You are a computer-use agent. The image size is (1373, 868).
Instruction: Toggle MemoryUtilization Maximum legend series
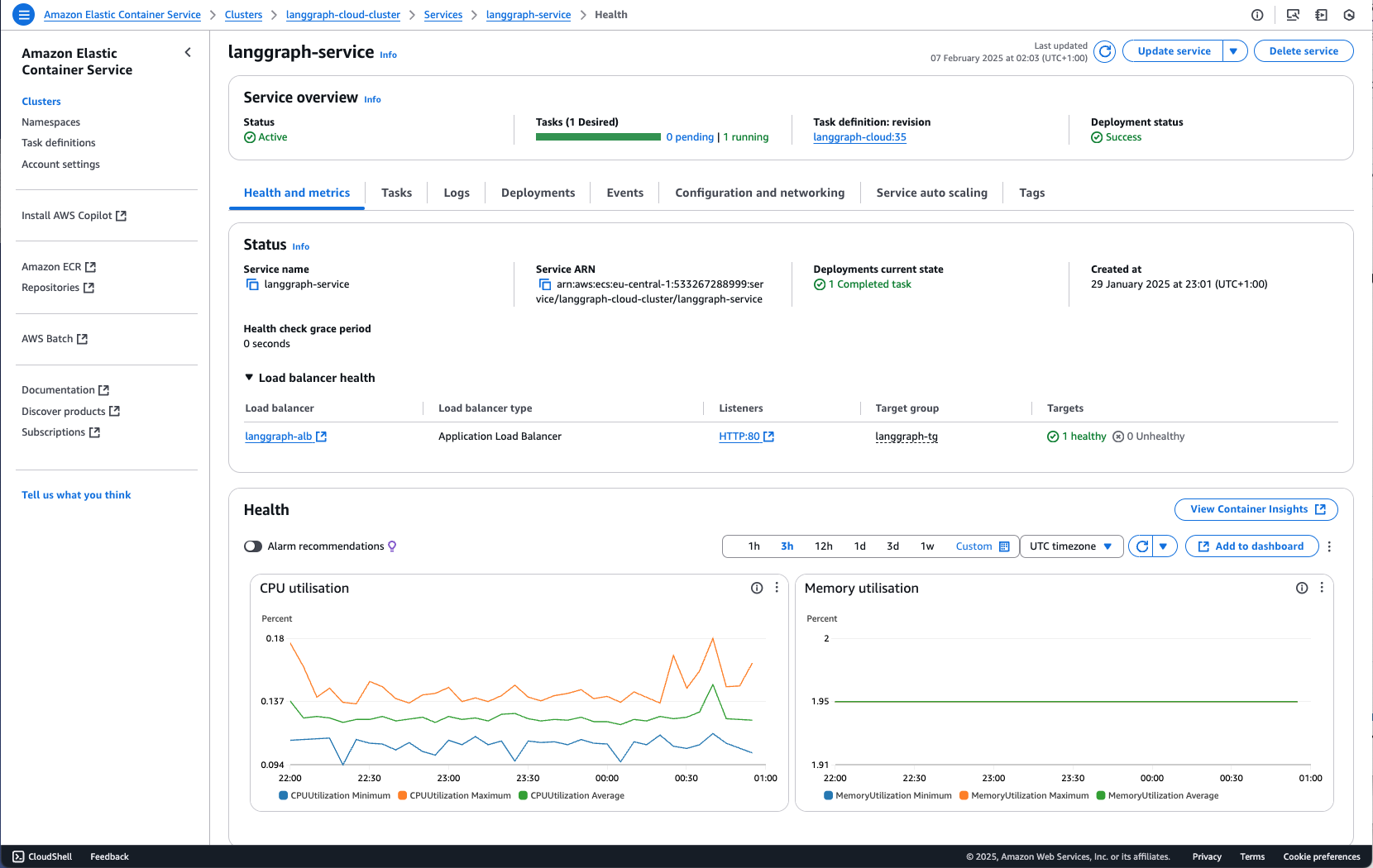coord(1024,795)
